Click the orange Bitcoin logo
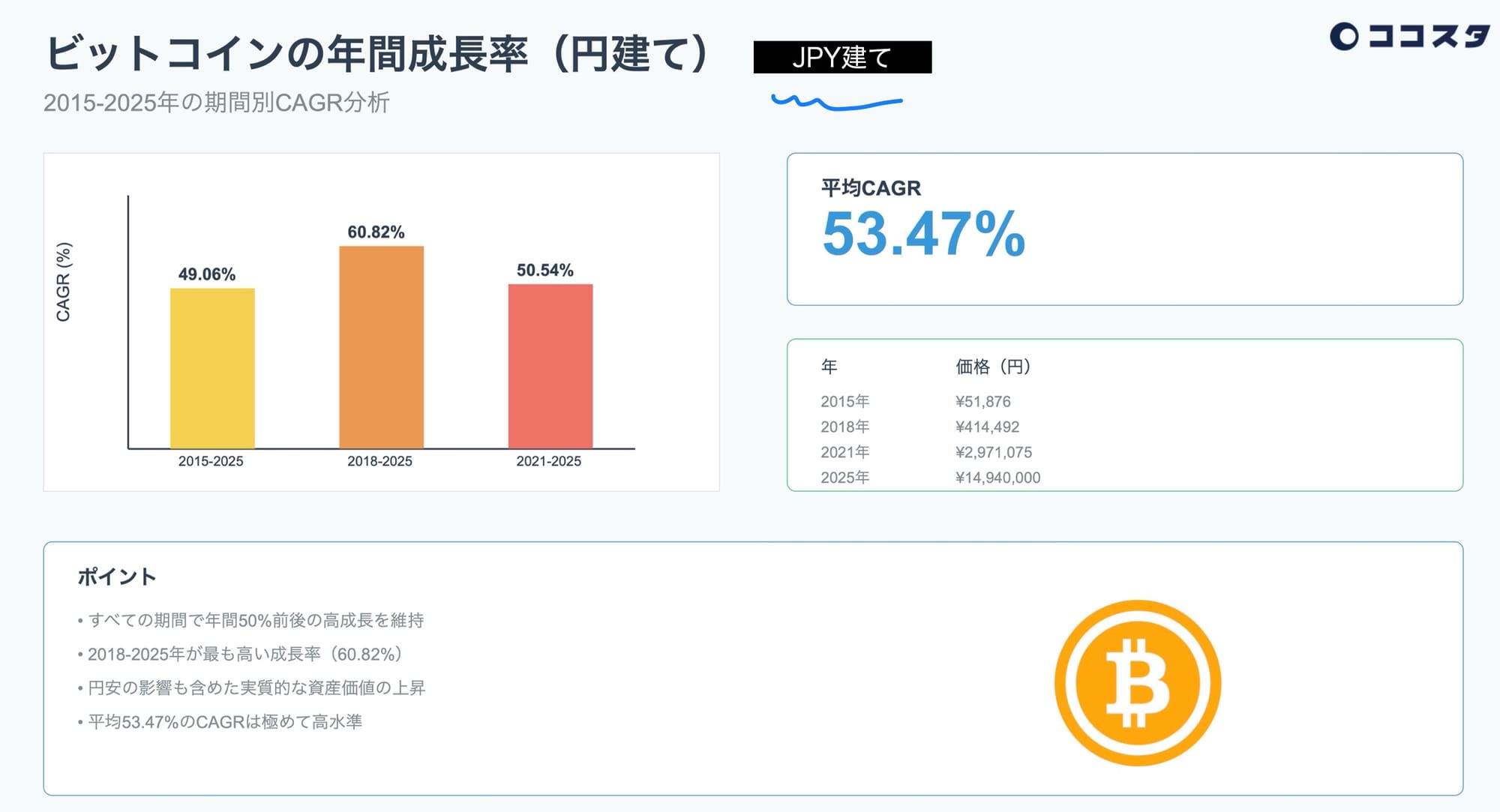This screenshot has width=1500, height=812. point(1137,683)
